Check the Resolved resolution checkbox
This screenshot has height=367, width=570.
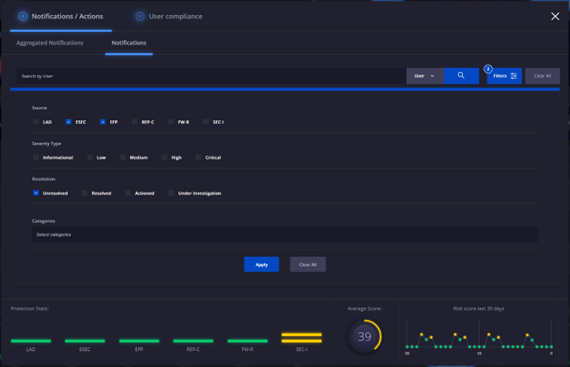[84, 193]
